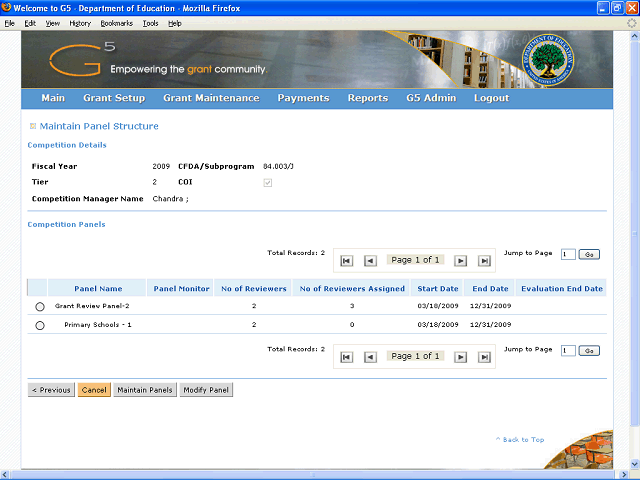Click next page arrow in bottom pagination

click(461, 357)
